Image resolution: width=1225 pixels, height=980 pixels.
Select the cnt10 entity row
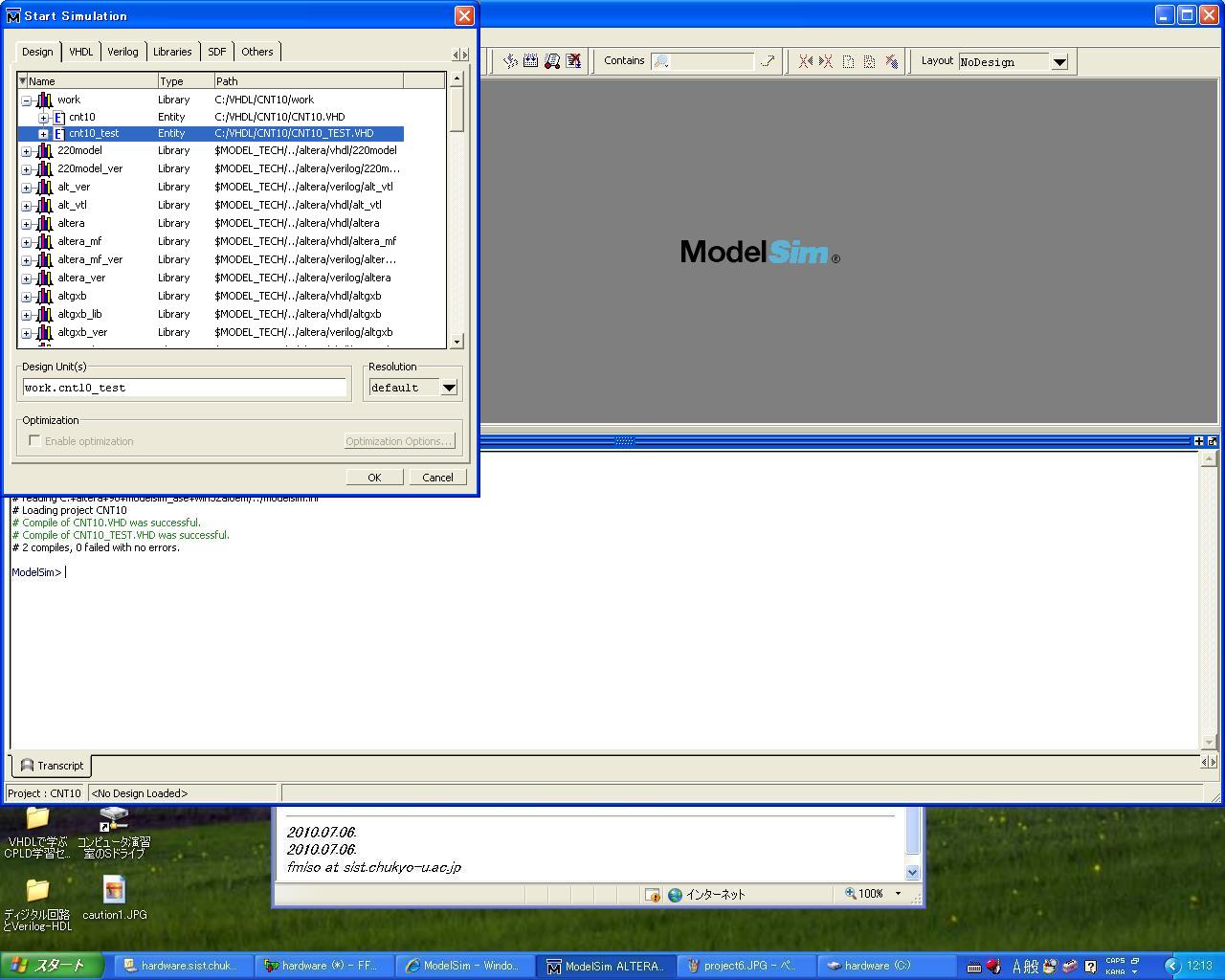point(211,117)
